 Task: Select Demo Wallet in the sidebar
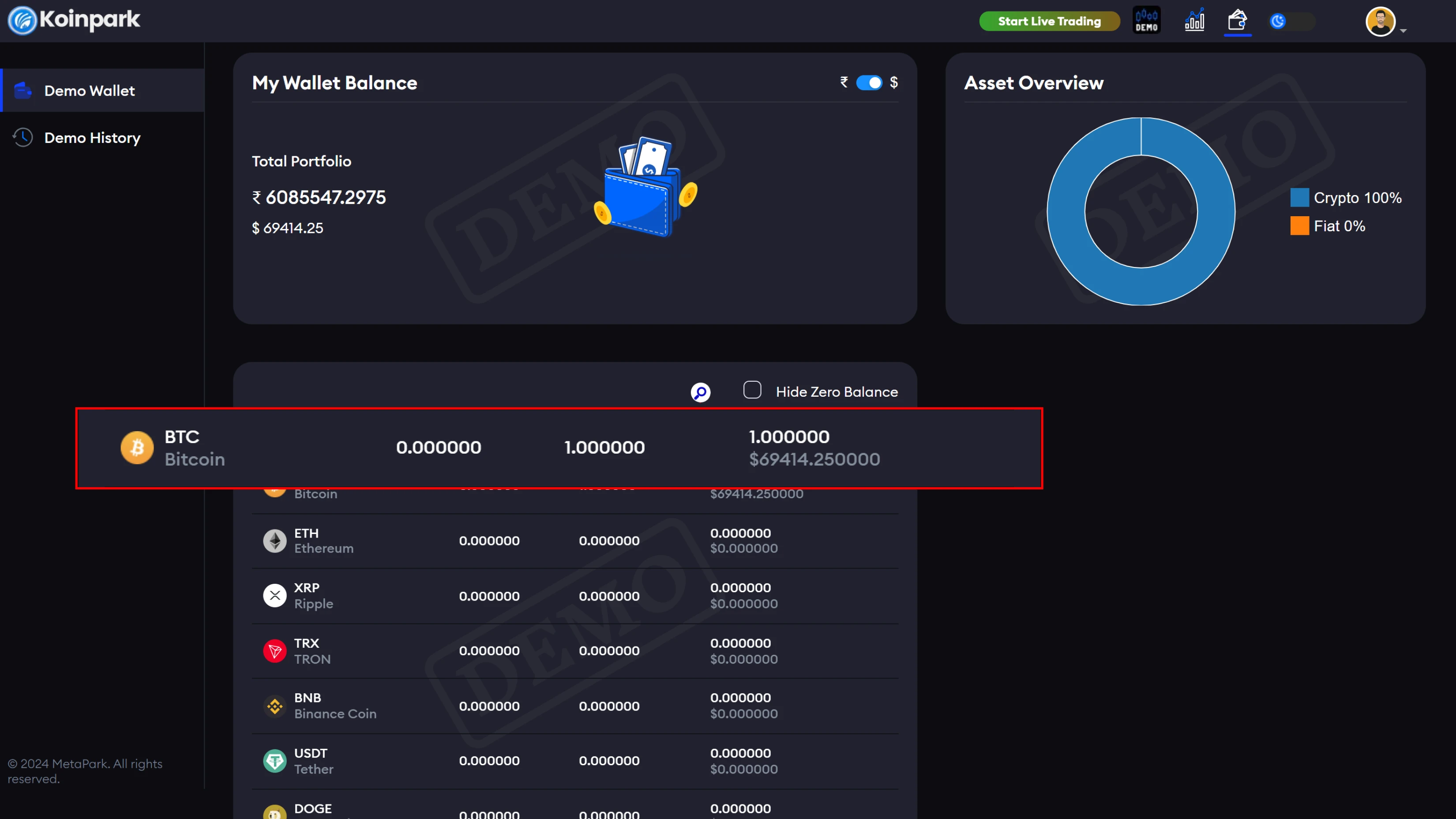pyautogui.click(x=90, y=90)
